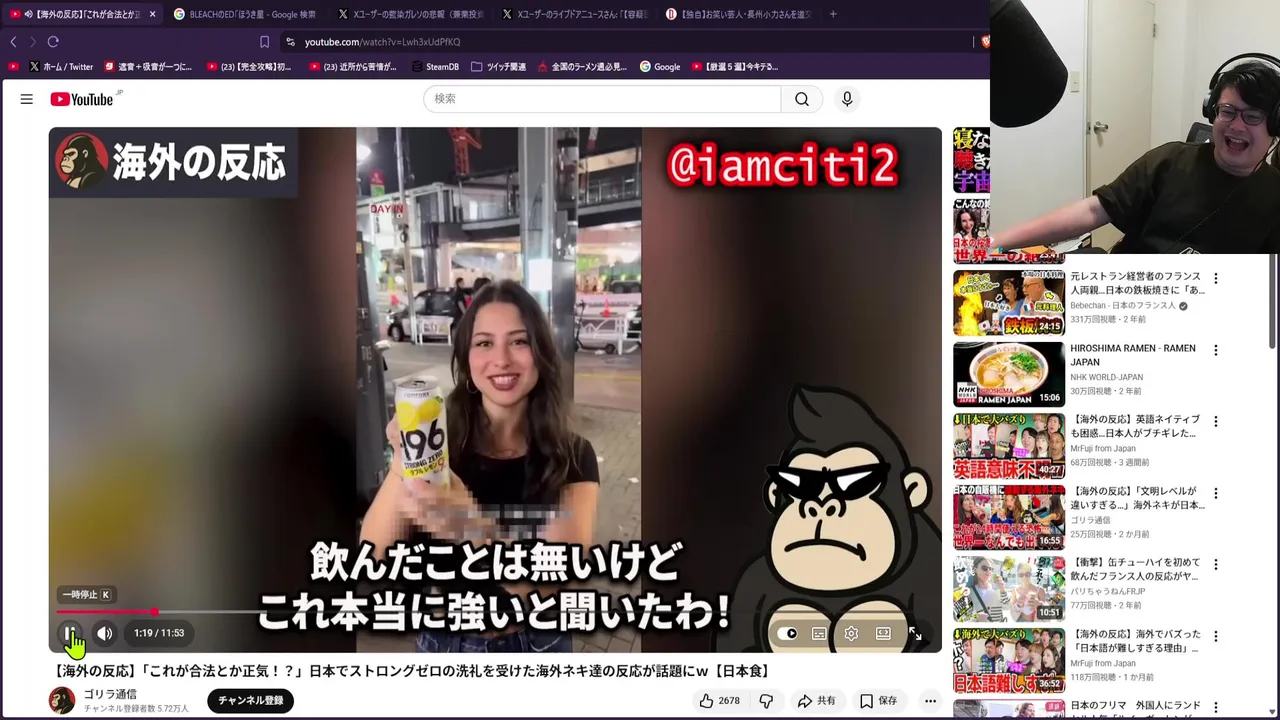The height and width of the screenshot is (720, 1280).
Task: Open HIROSHIMA RAMEN video thumbnail
Action: point(1008,374)
